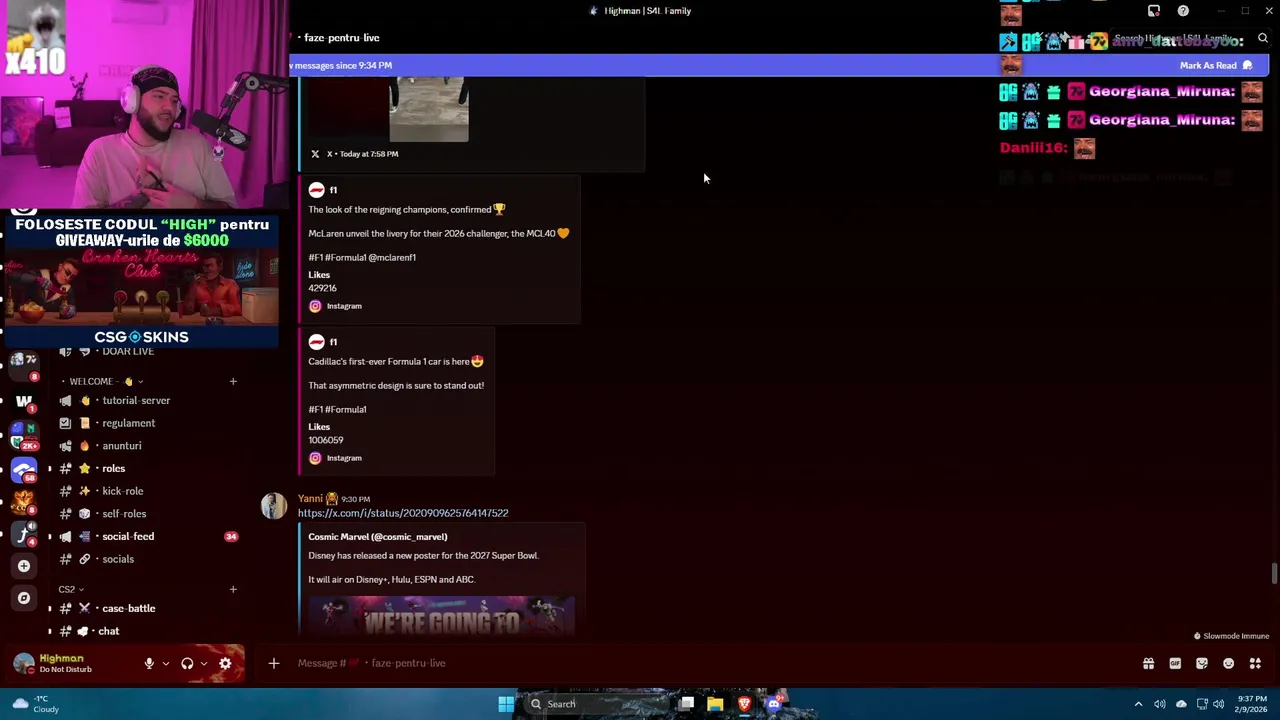Open headphone output options arrow

(x=204, y=663)
